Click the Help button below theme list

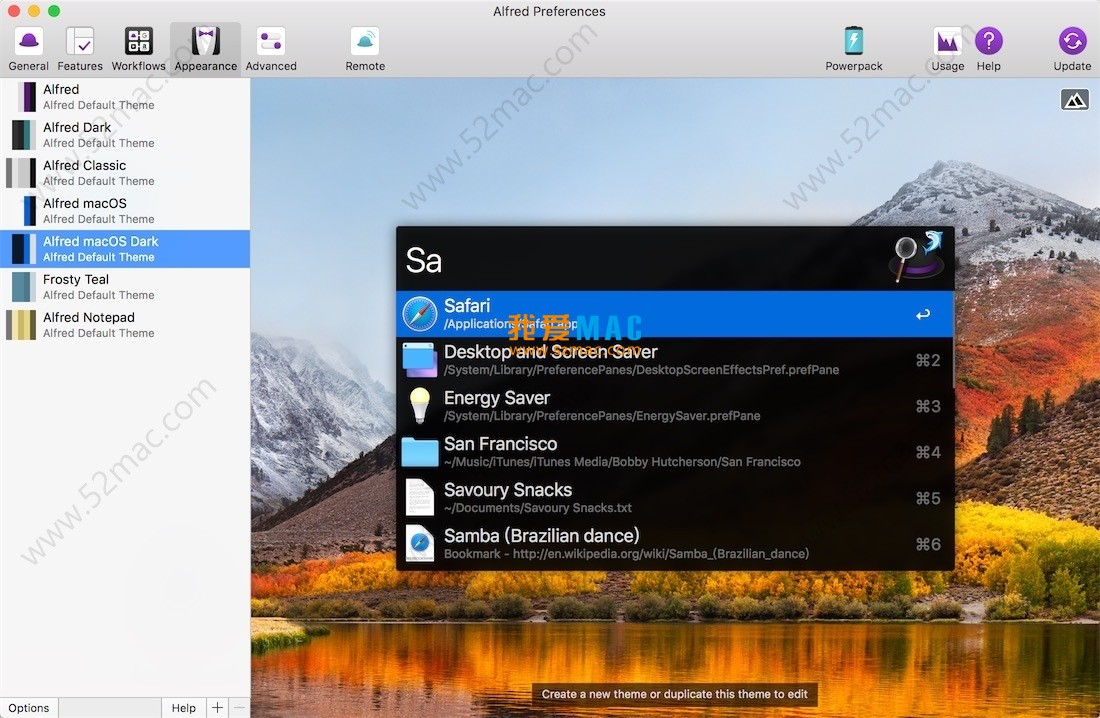(x=184, y=707)
